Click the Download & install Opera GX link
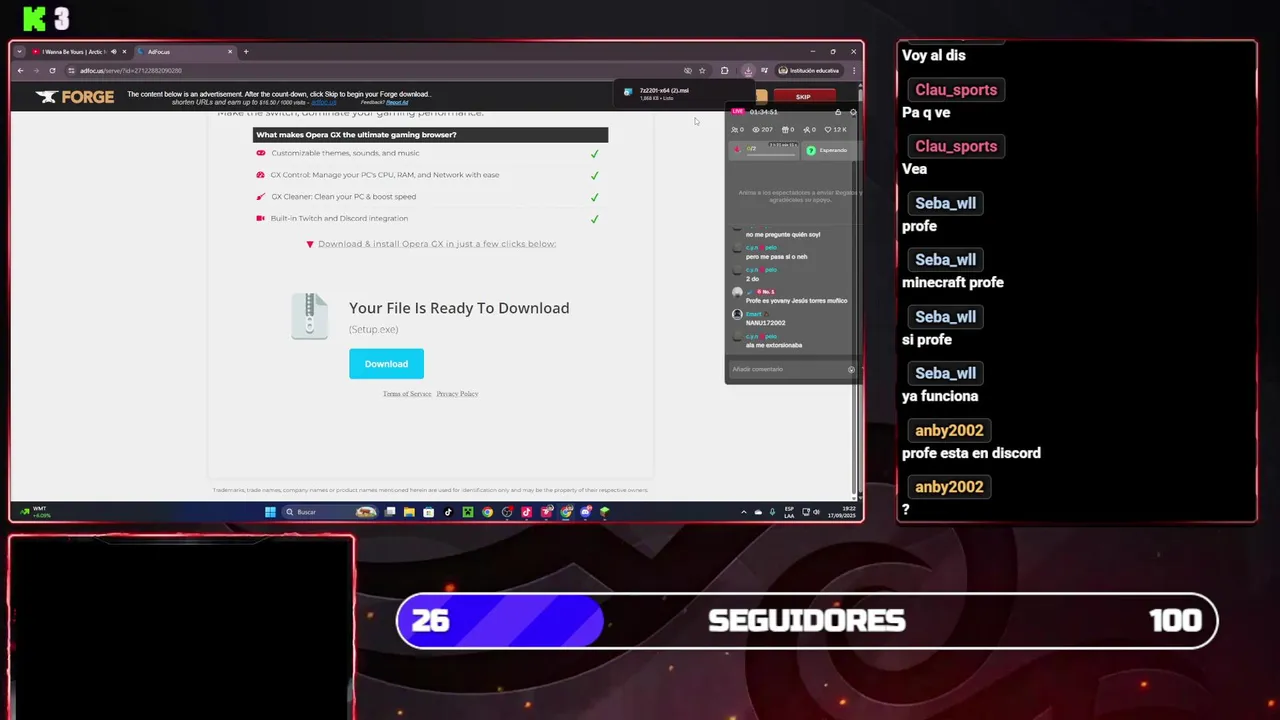Viewport: 1280px width, 720px height. [437, 244]
